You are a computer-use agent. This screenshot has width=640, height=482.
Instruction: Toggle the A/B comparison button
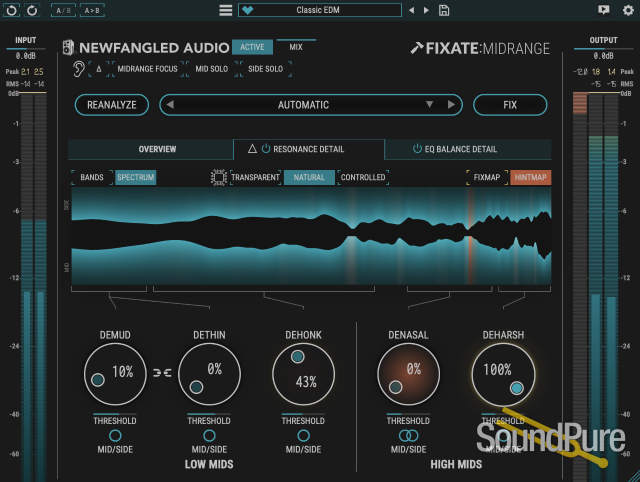[x=63, y=10]
